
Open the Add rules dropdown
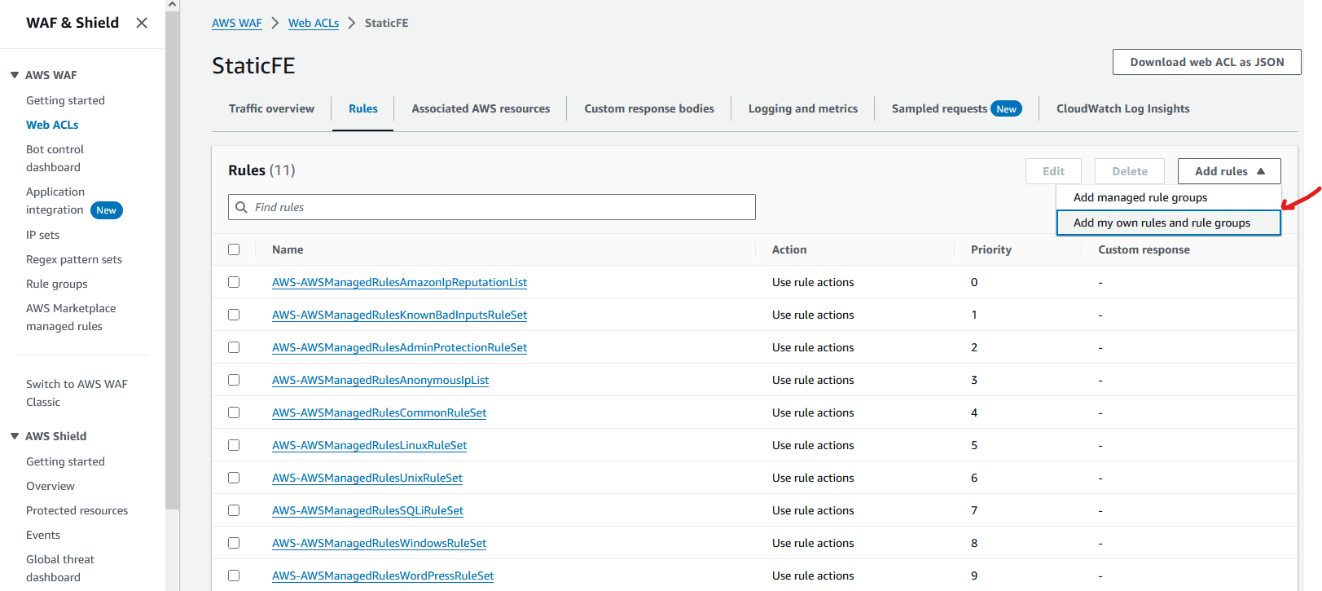point(1229,171)
